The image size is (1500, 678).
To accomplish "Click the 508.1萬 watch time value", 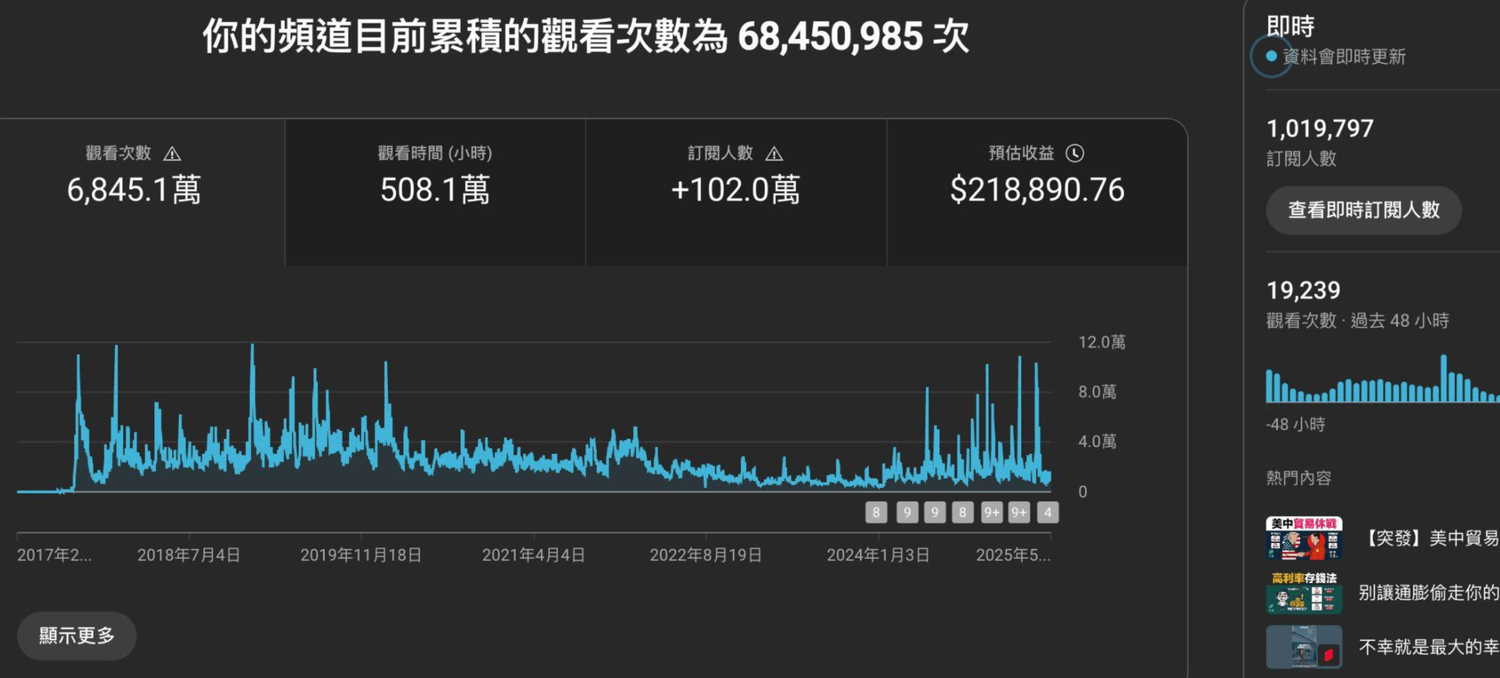I will point(435,190).
